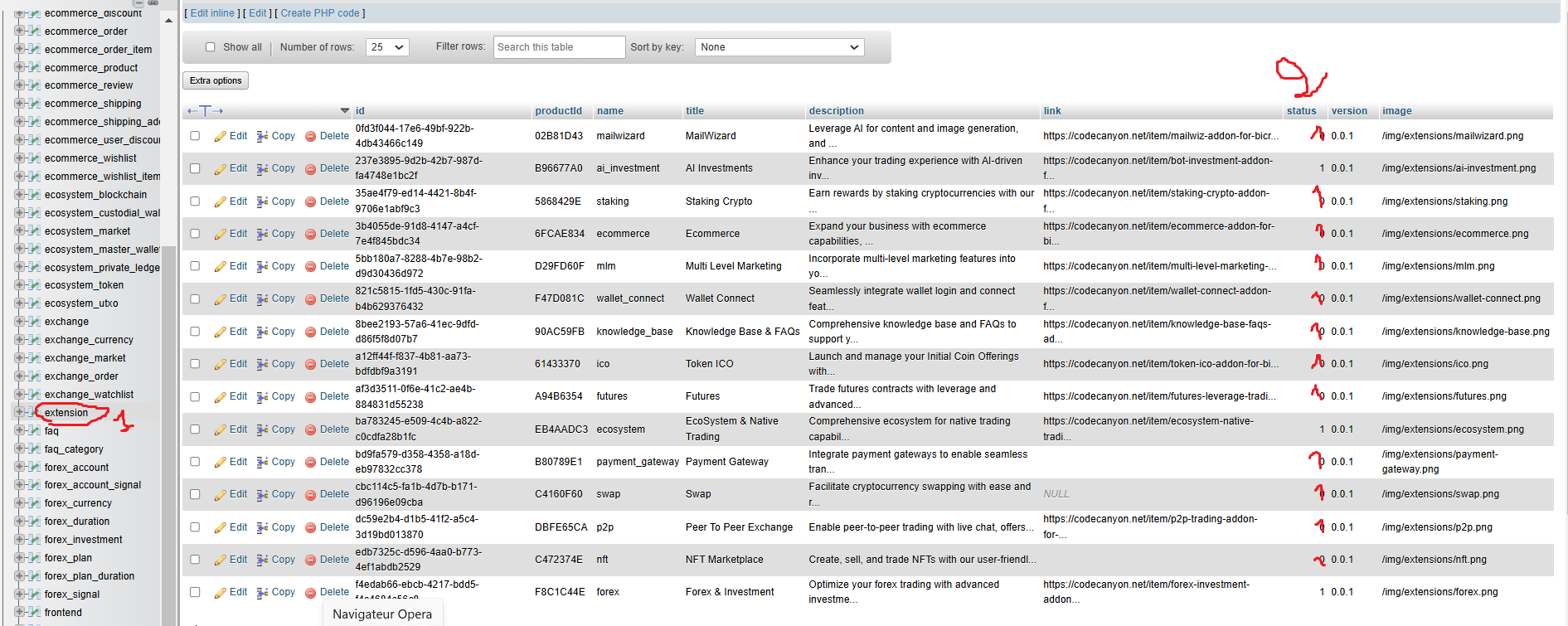Click the pencil Edit icon for the mailwizard row
Screen dimensions: 1568x626
(x=220, y=137)
